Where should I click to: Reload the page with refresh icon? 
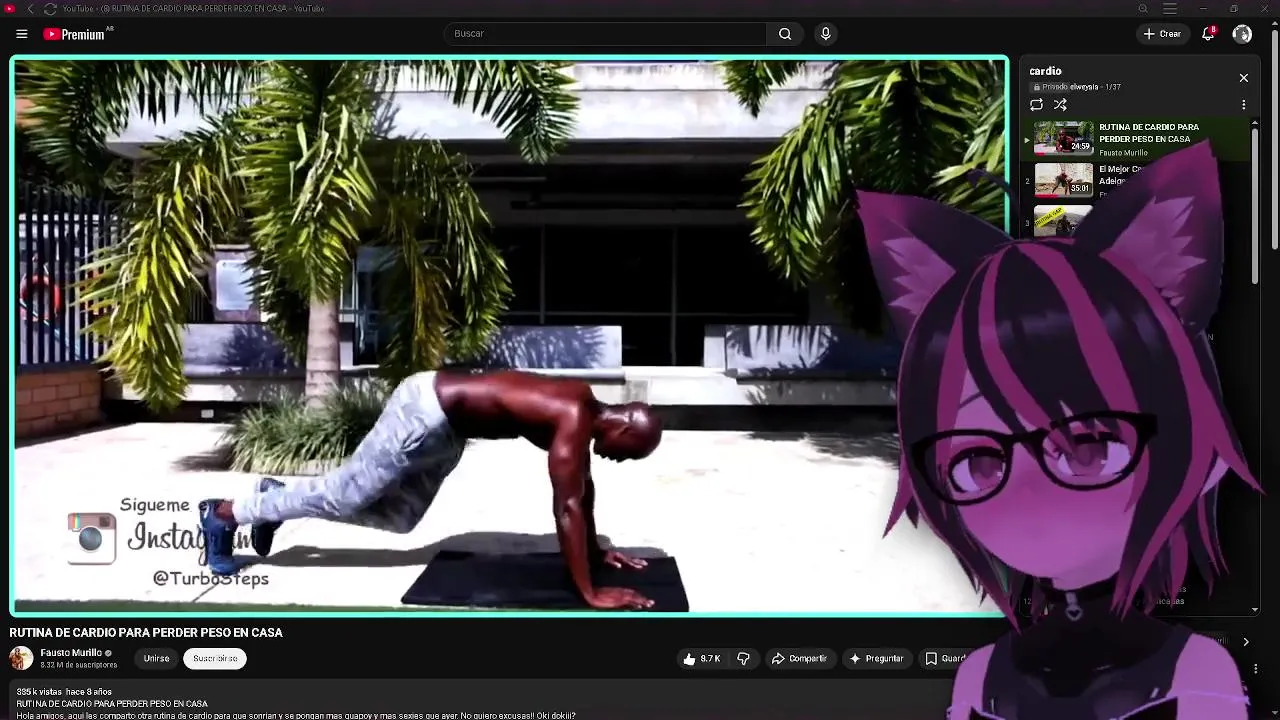pos(50,9)
